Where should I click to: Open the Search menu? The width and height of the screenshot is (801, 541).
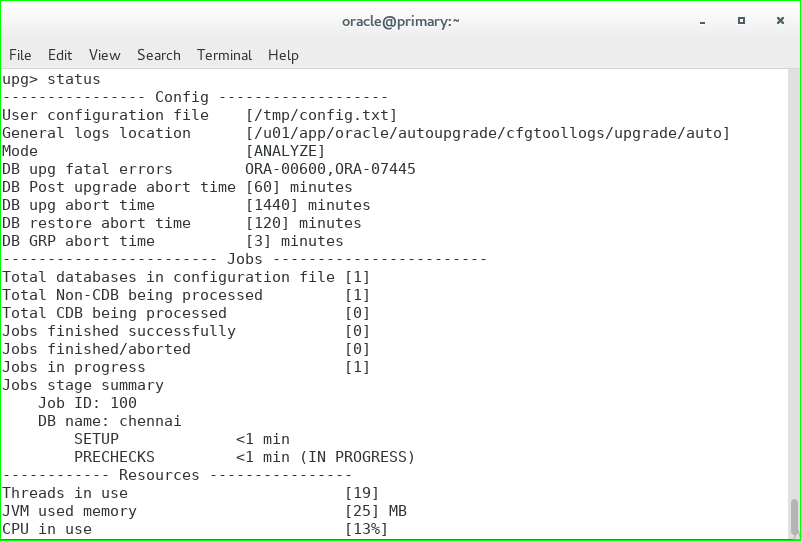pos(159,55)
